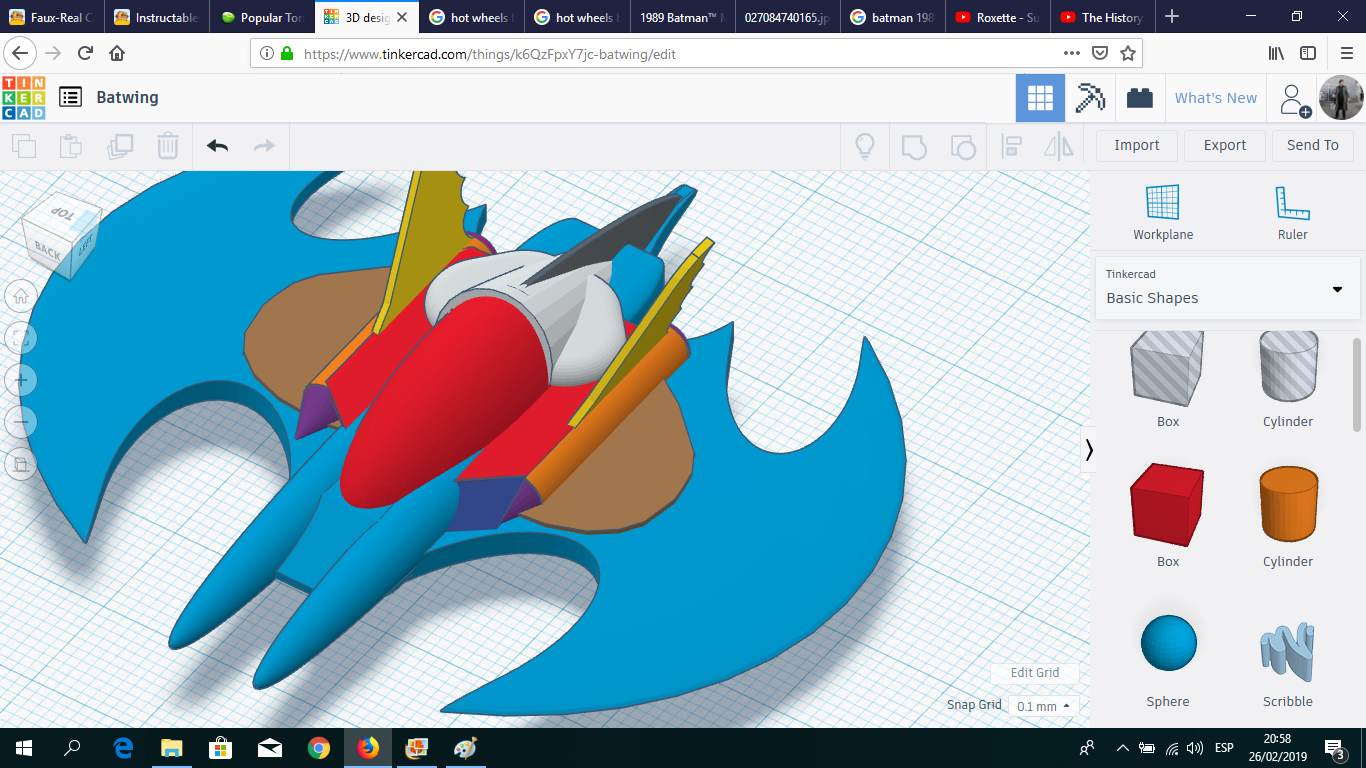Click the Home view button
Screen dimensions: 1366x768
tap(21, 295)
